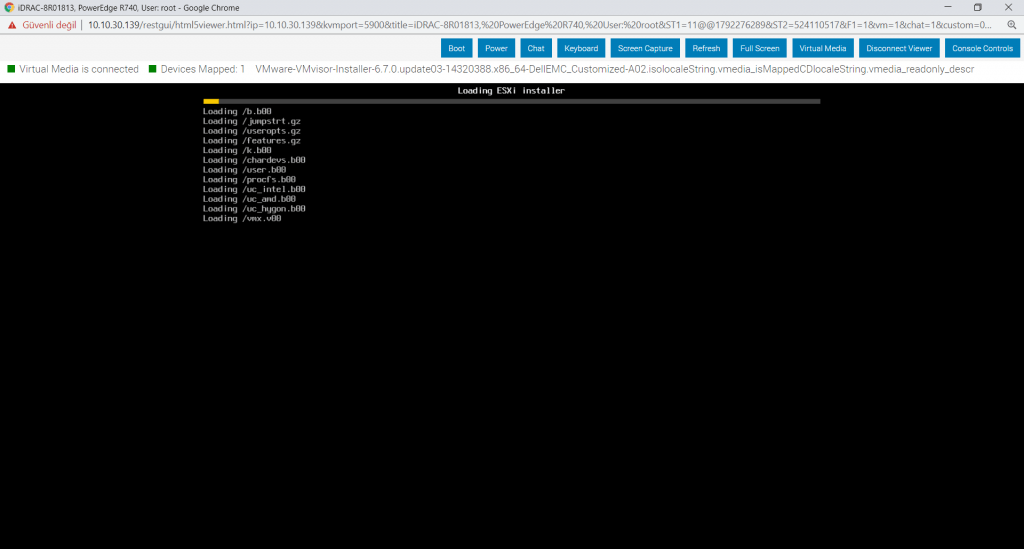The width and height of the screenshot is (1024, 549).
Task: Open the Power controls
Action: (x=496, y=48)
